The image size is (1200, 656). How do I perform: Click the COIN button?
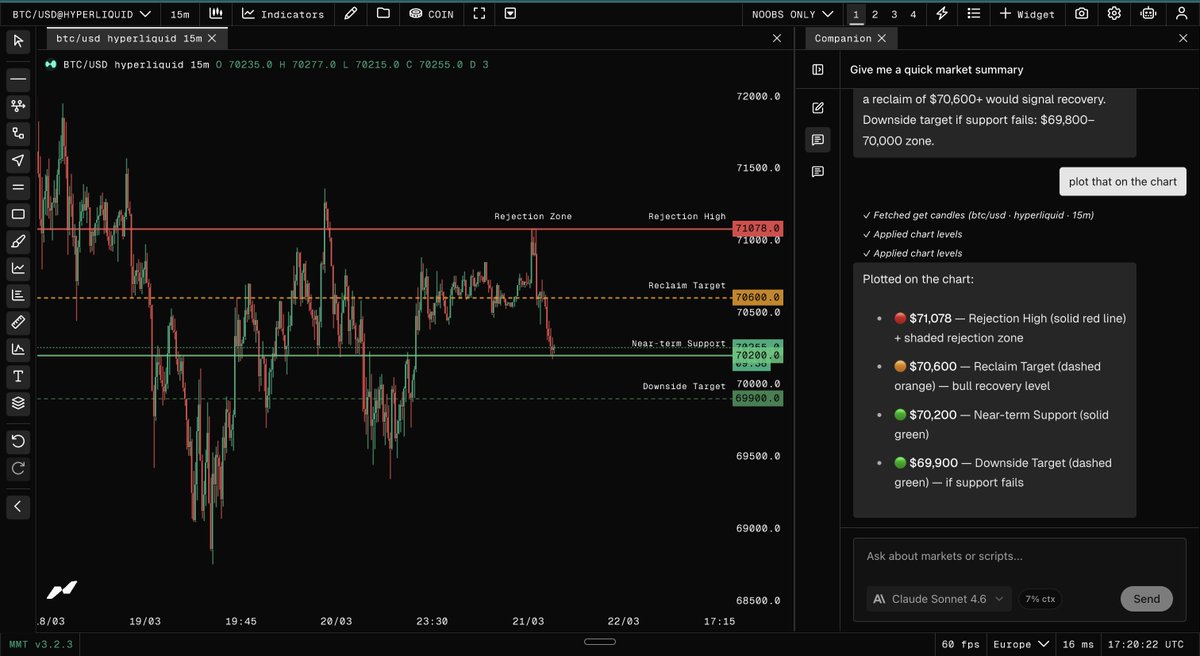(431, 14)
